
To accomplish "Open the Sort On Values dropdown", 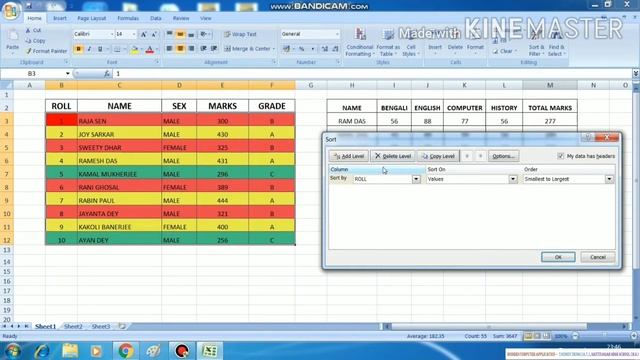I will pyautogui.click(x=513, y=179).
